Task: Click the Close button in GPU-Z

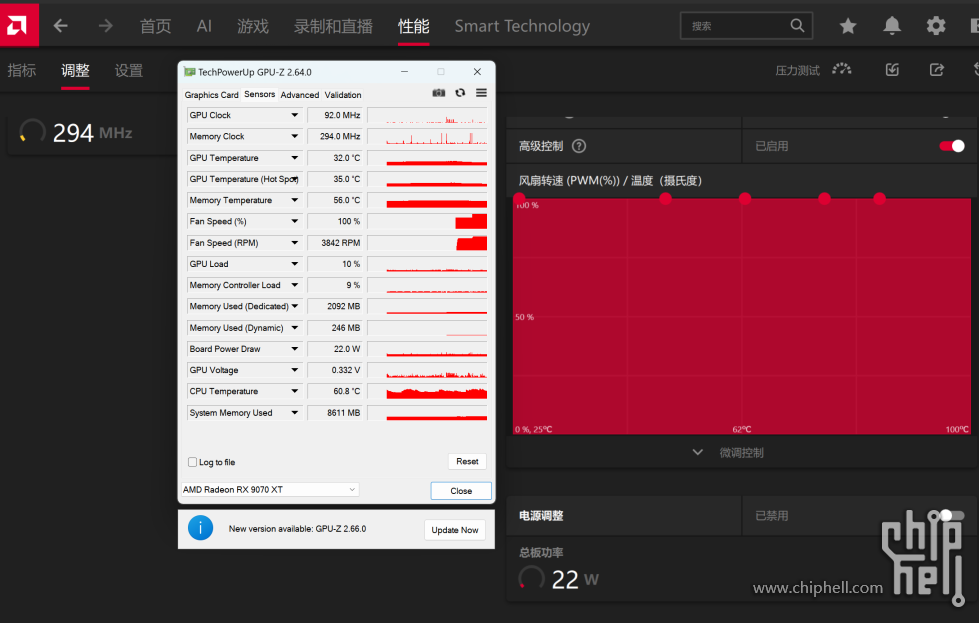Action: pos(461,491)
